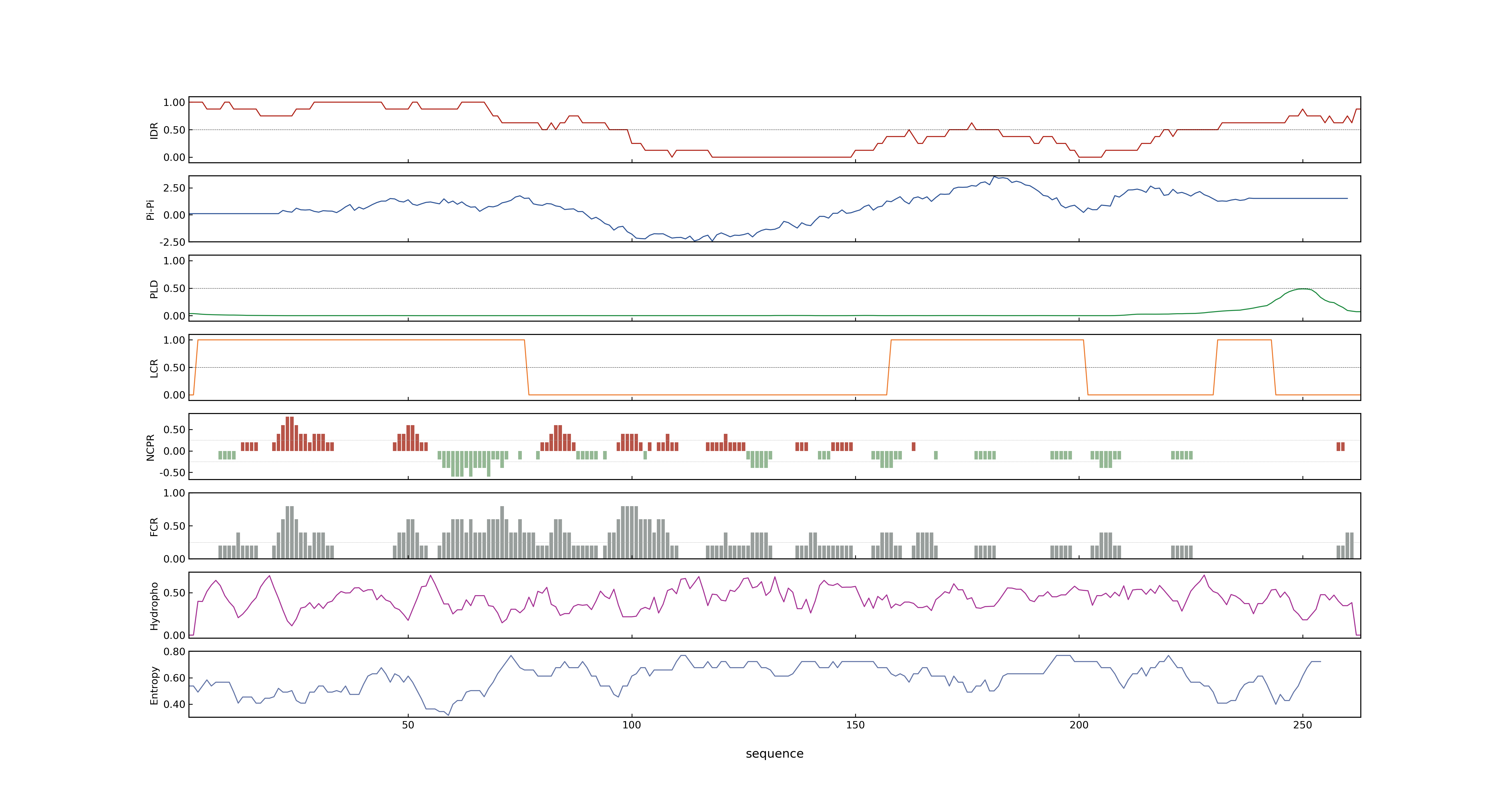Click x-axis tick label 100

pyautogui.click(x=632, y=725)
